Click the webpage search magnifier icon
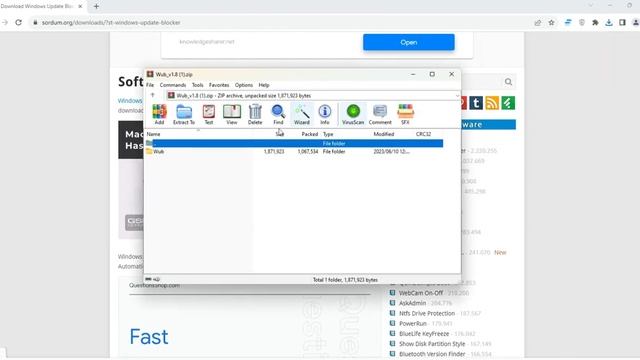 pyautogui.click(x=508, y=82)
